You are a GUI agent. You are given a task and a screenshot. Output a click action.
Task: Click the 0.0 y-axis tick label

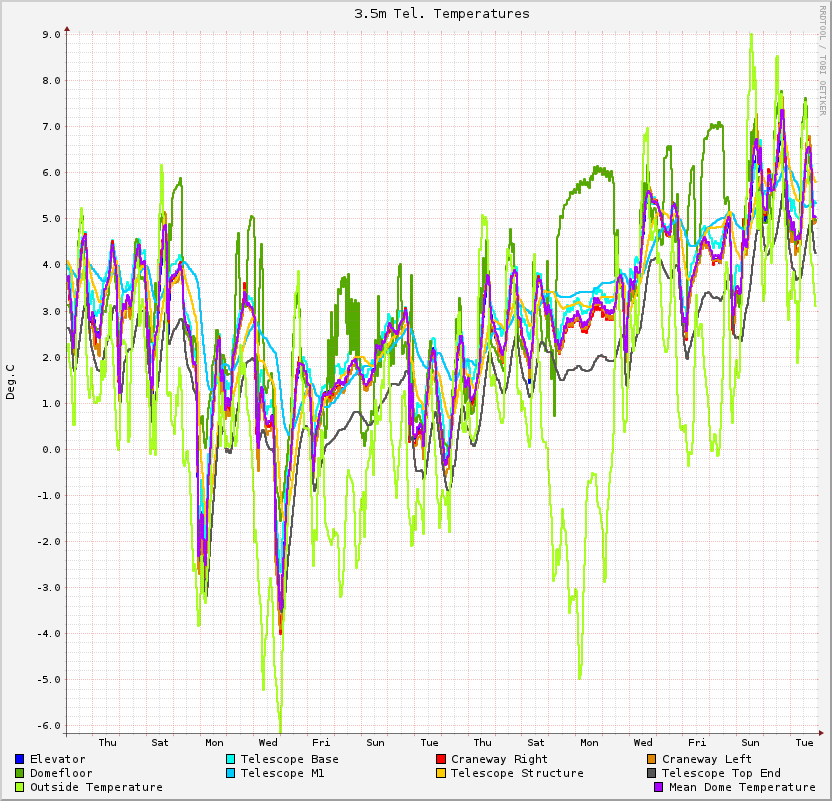point(51,449)
